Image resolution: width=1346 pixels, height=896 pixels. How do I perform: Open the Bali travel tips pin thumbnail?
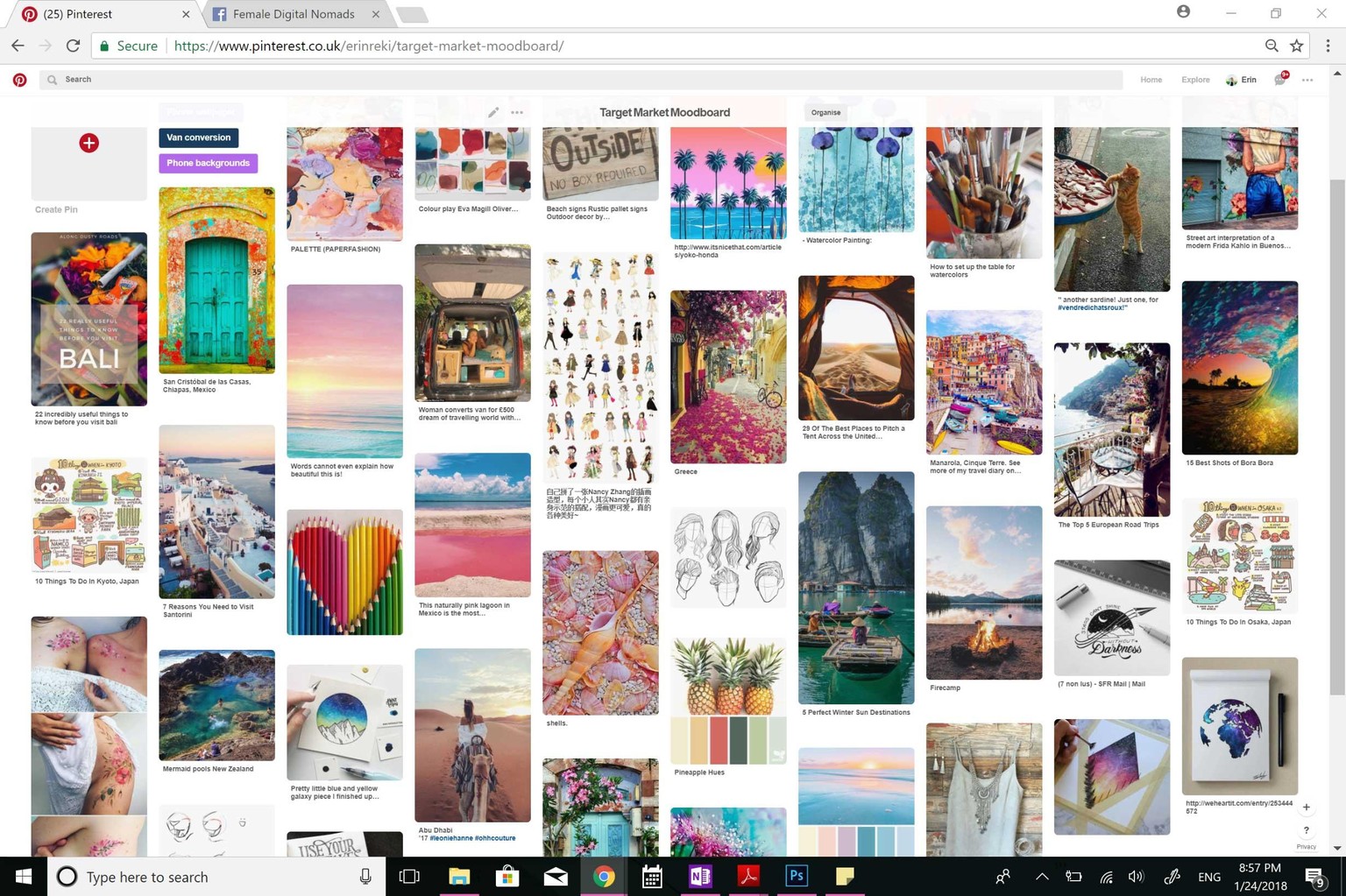89,319
